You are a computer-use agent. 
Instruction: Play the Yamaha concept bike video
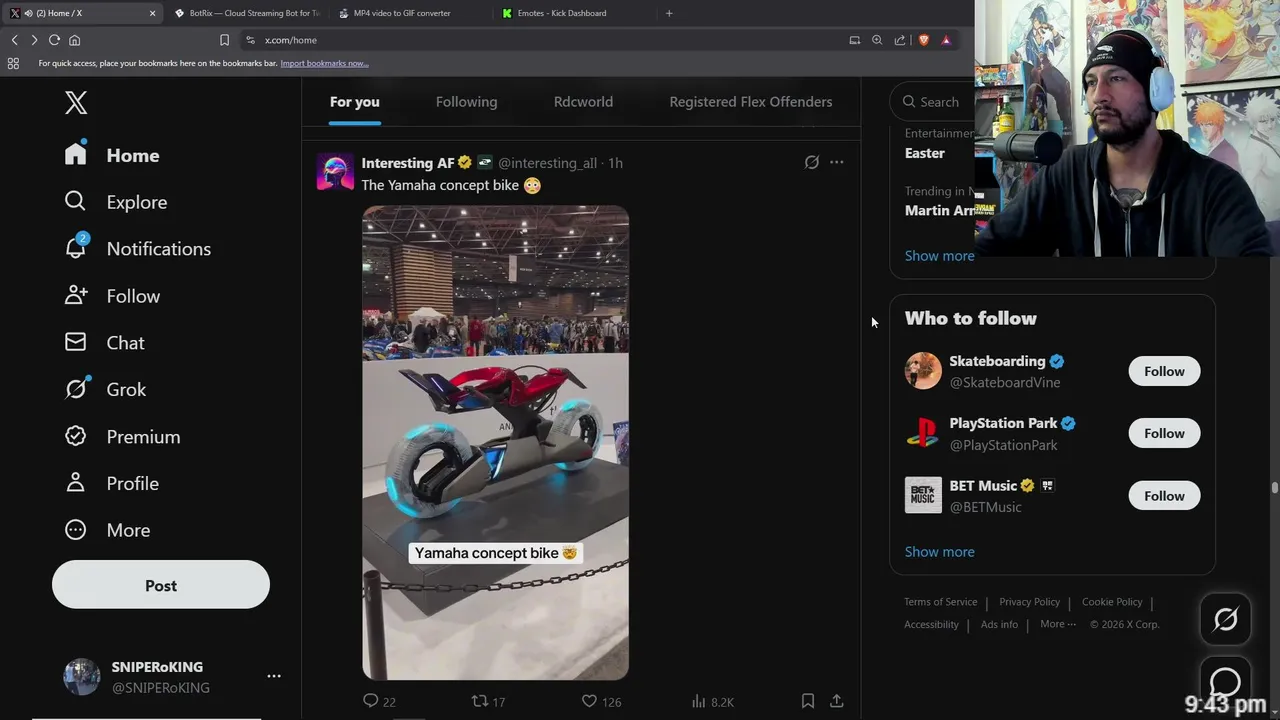point(495,443)
